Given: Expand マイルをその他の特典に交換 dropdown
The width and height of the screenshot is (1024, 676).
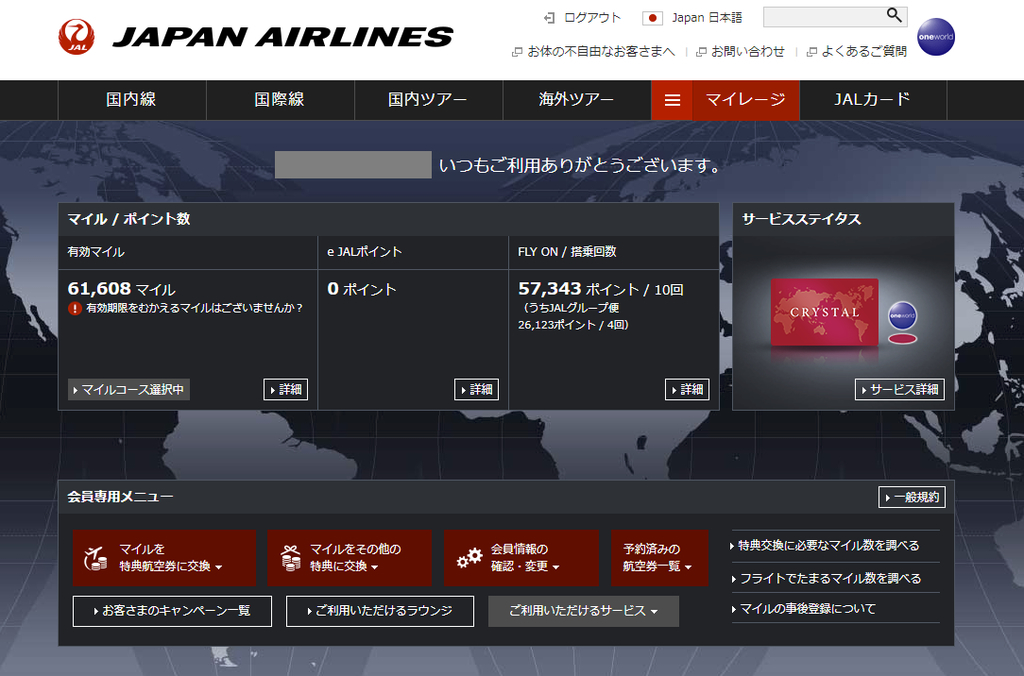Looking at the screenshot, I should 349,558.
